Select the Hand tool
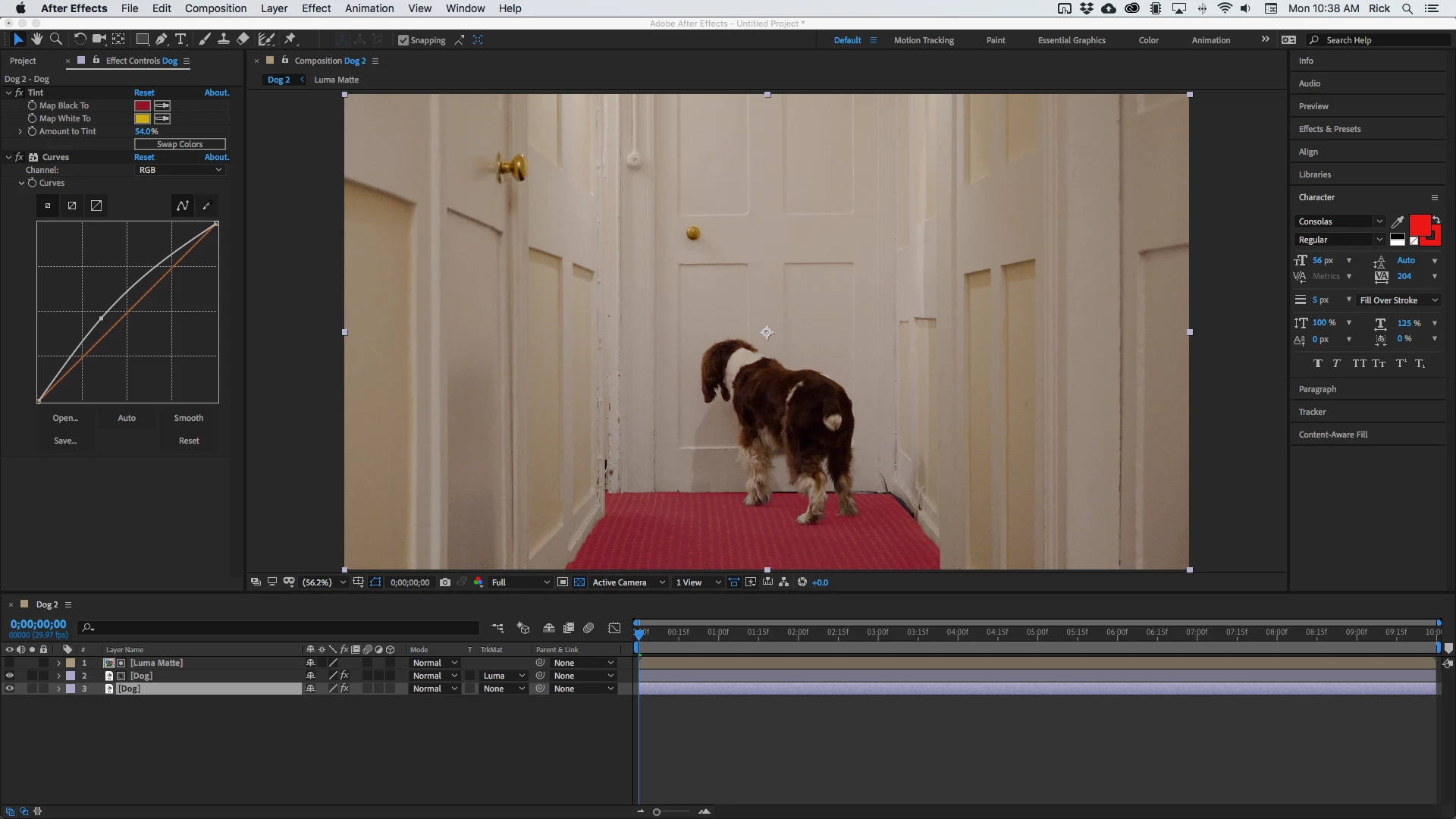 pos(36,39)
